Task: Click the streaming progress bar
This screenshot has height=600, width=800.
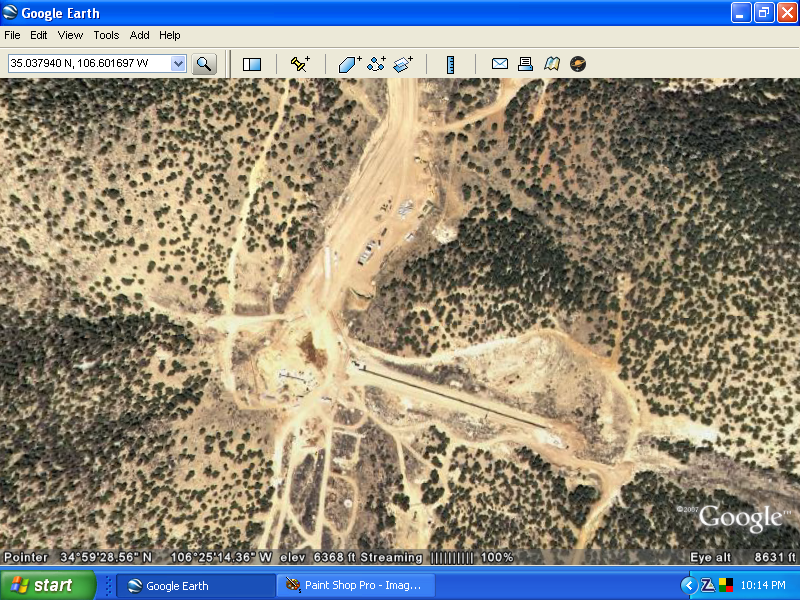Action: [452, 558]
